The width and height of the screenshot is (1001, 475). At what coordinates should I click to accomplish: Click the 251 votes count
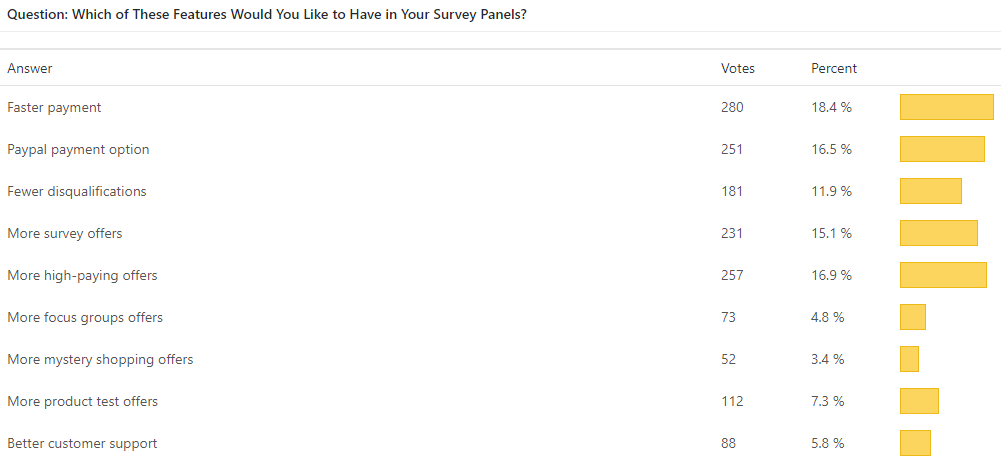732,149
